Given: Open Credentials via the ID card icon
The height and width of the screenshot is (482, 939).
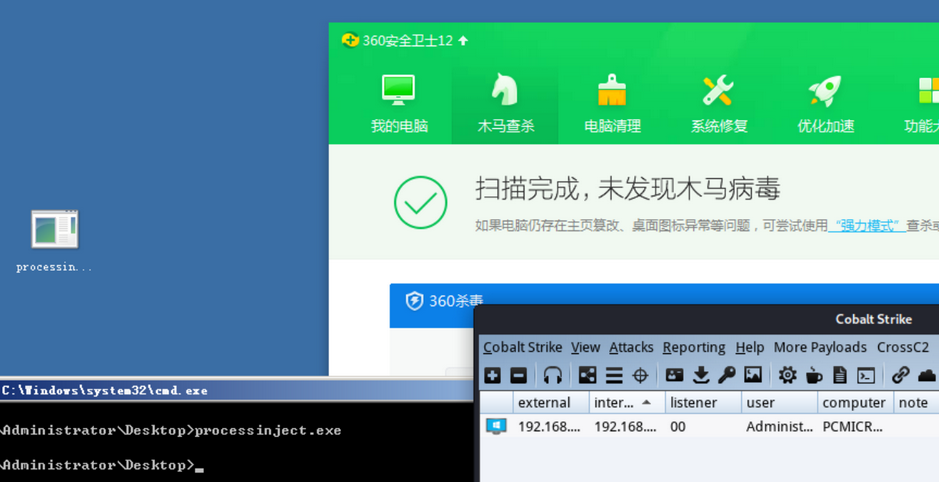Looking at the screenshot, I should point(675,375).
